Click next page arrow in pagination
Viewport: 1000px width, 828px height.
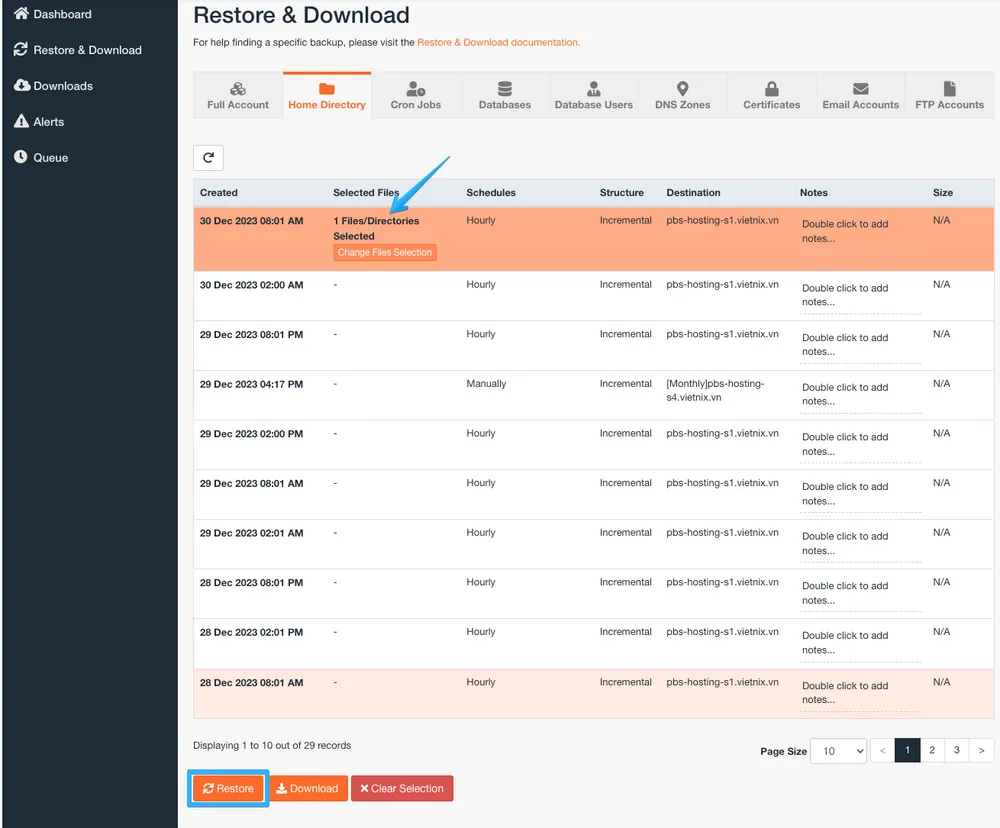point(982,750)
